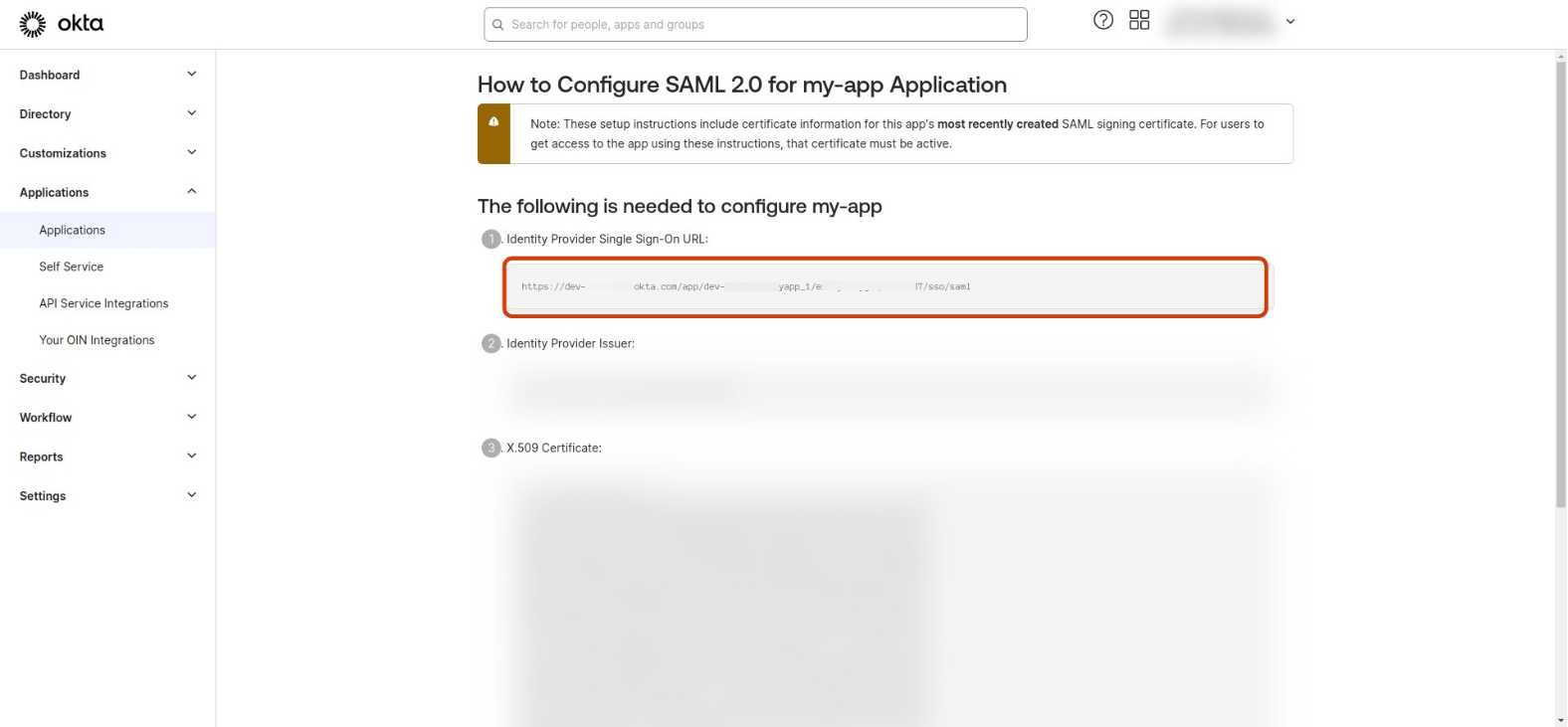The height and width of the screenshot is (727, 1568).
Task: Open API Service Integrations
Action: [103, 303]
